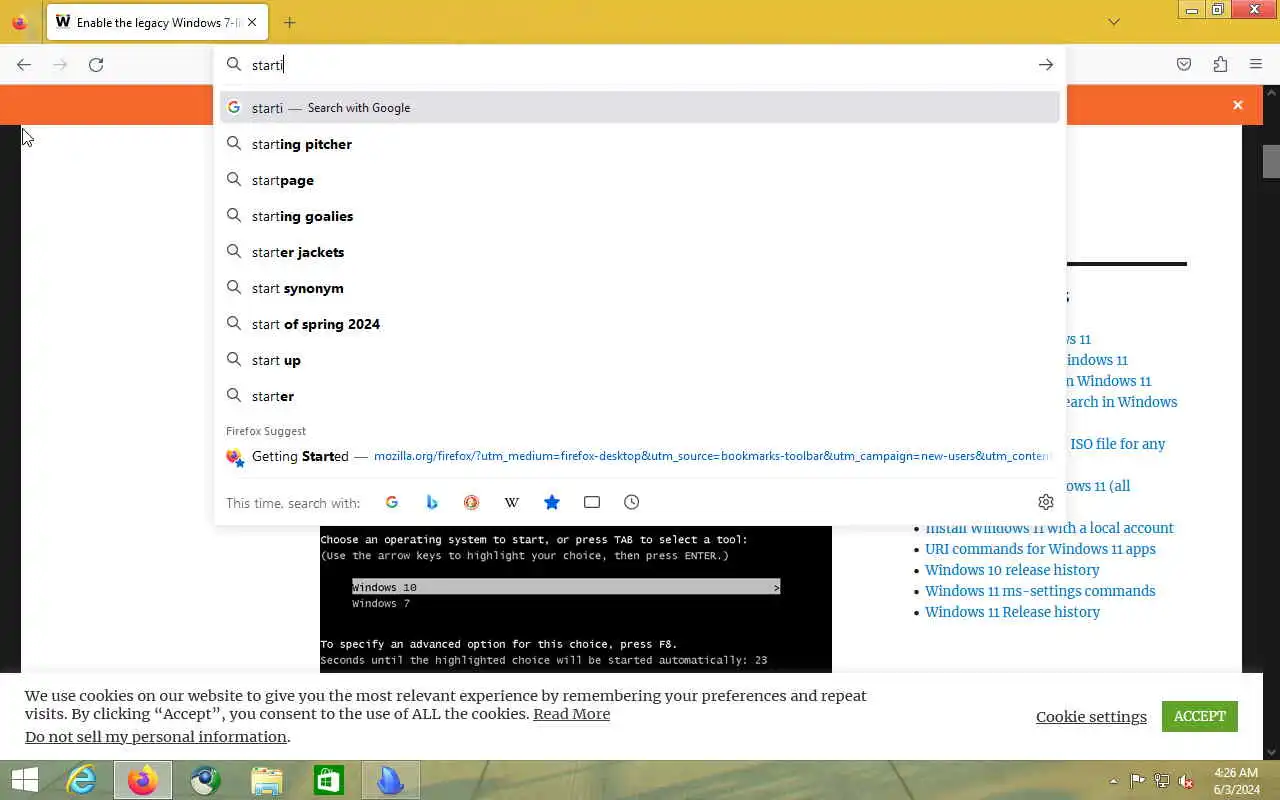Open File Explorer from taskbar
Screen dimensions: 1280x800
pos(266,780)
